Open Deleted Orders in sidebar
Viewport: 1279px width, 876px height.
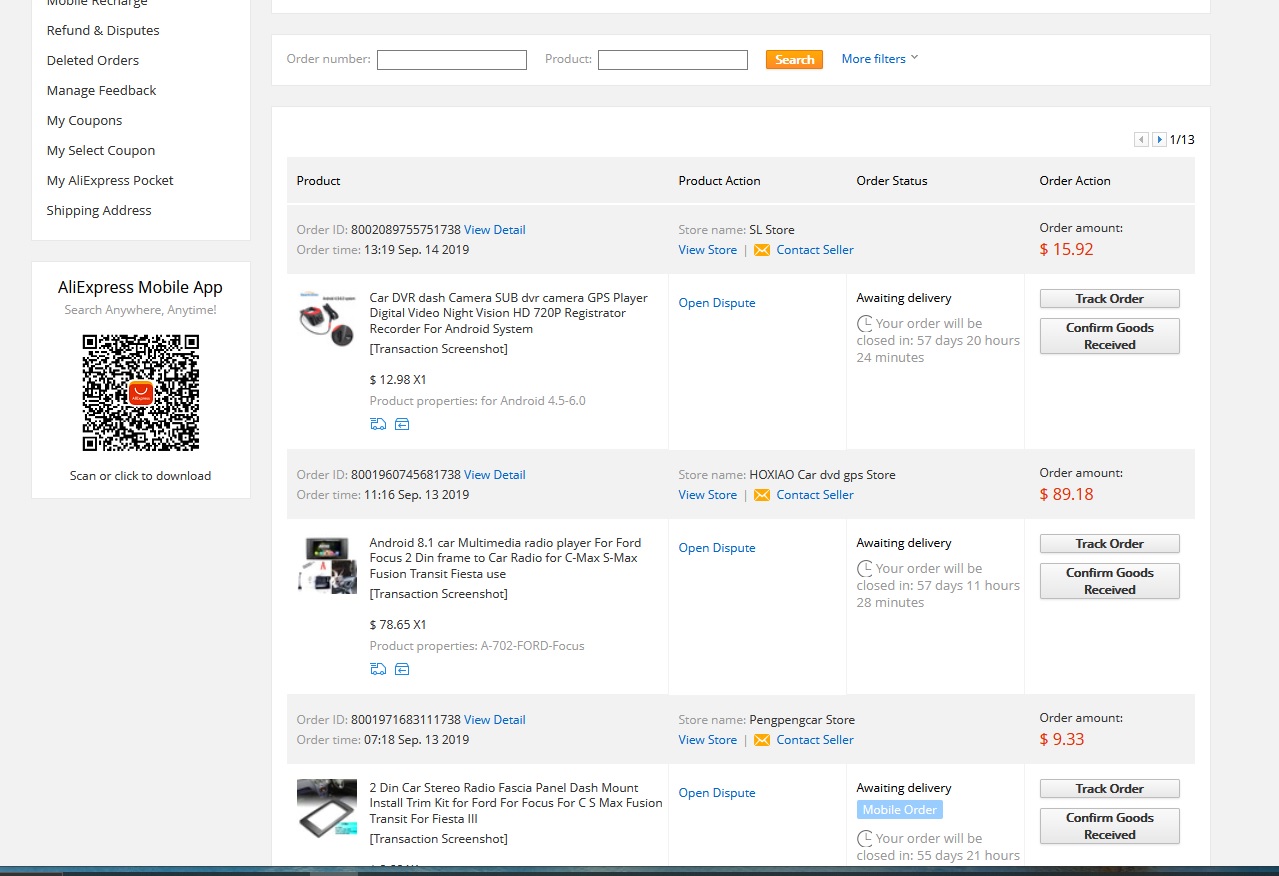coord(93,60)
